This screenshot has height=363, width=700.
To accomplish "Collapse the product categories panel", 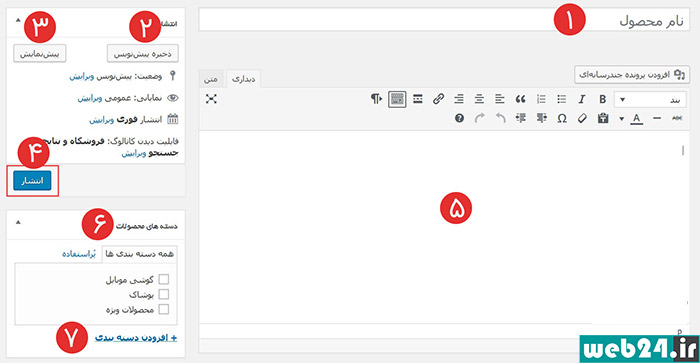I will (18, 222).
